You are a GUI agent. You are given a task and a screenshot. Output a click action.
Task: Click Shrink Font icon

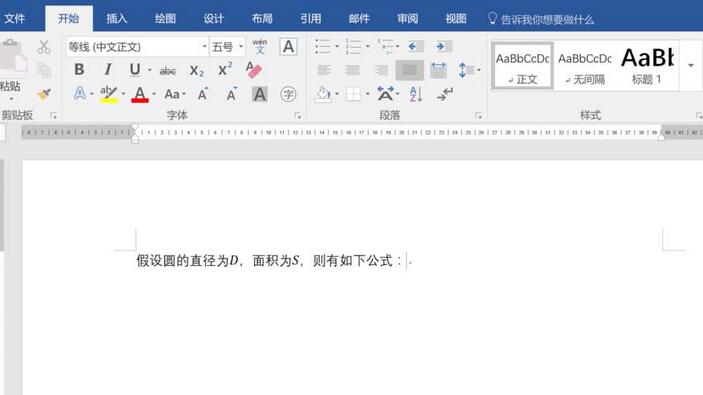pyautogui.click(x=231, y=94)
